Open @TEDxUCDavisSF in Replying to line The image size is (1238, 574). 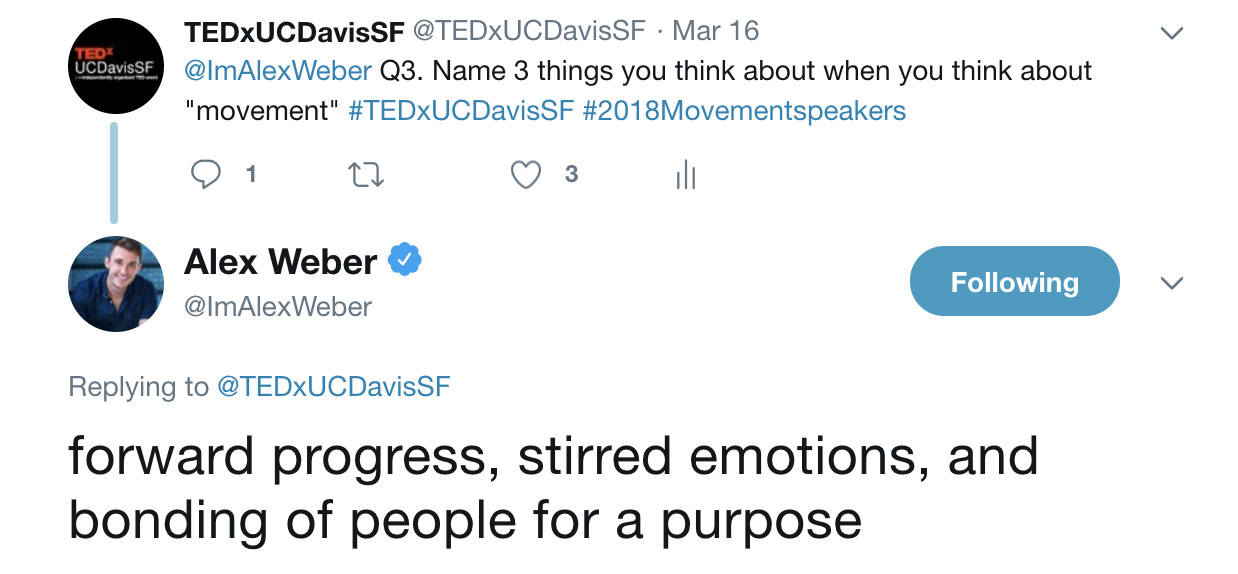[334, 387]
